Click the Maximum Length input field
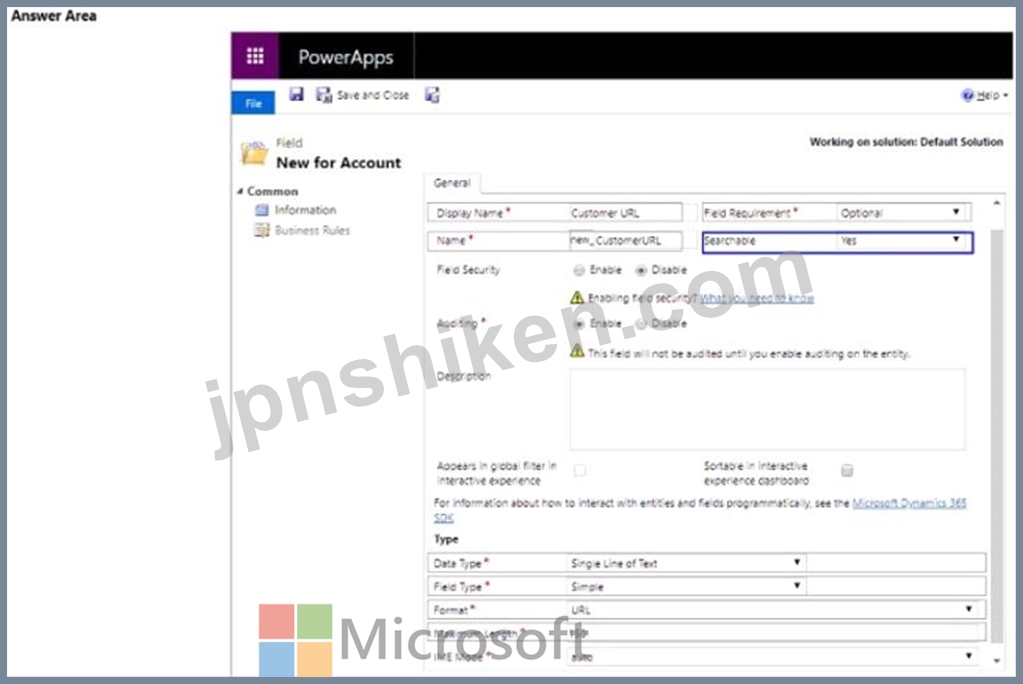This screenshot has width=1023, height=684. [x=776, y=632]
